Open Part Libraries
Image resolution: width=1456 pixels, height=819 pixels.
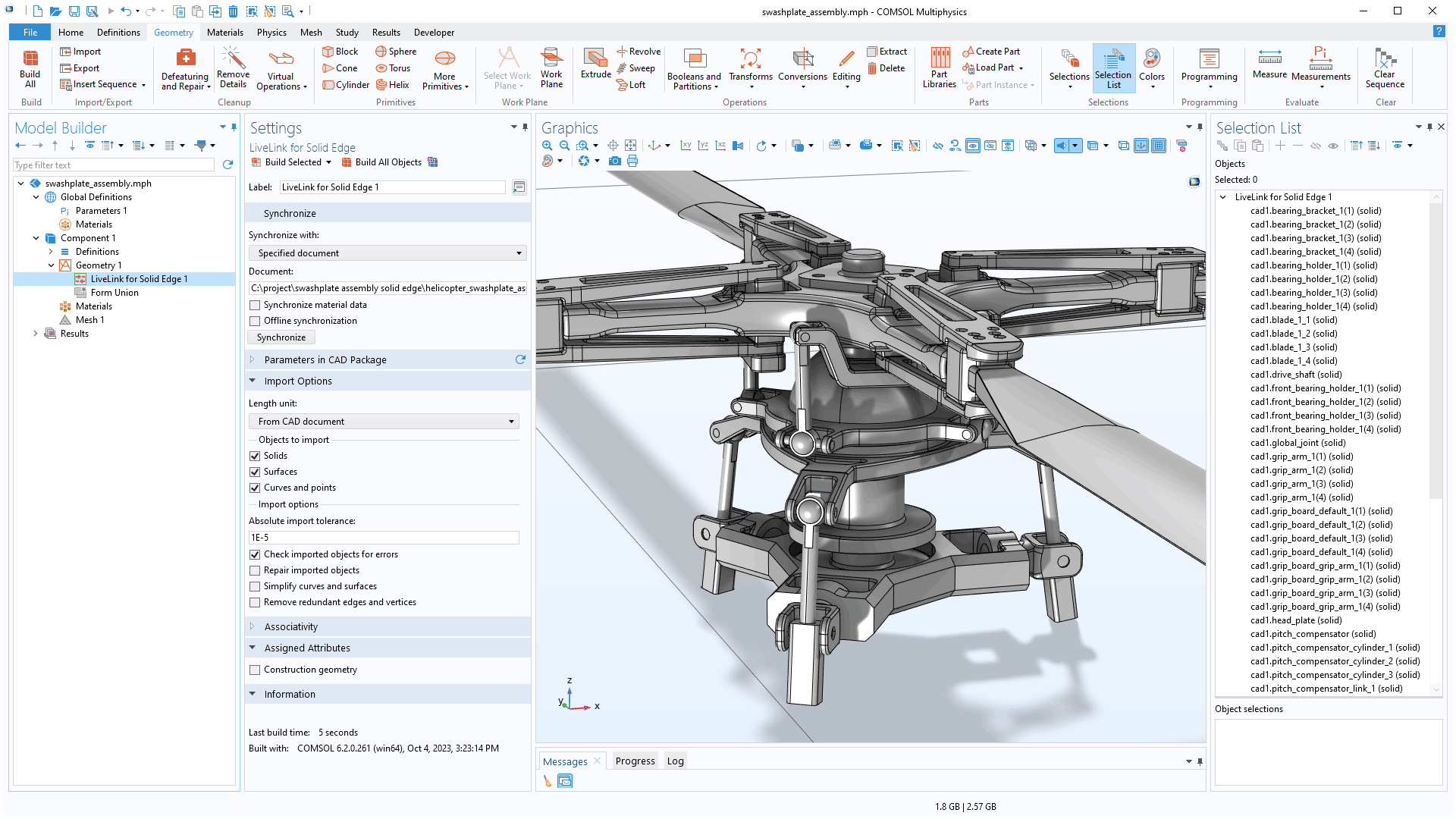click(x=939, y=67)
